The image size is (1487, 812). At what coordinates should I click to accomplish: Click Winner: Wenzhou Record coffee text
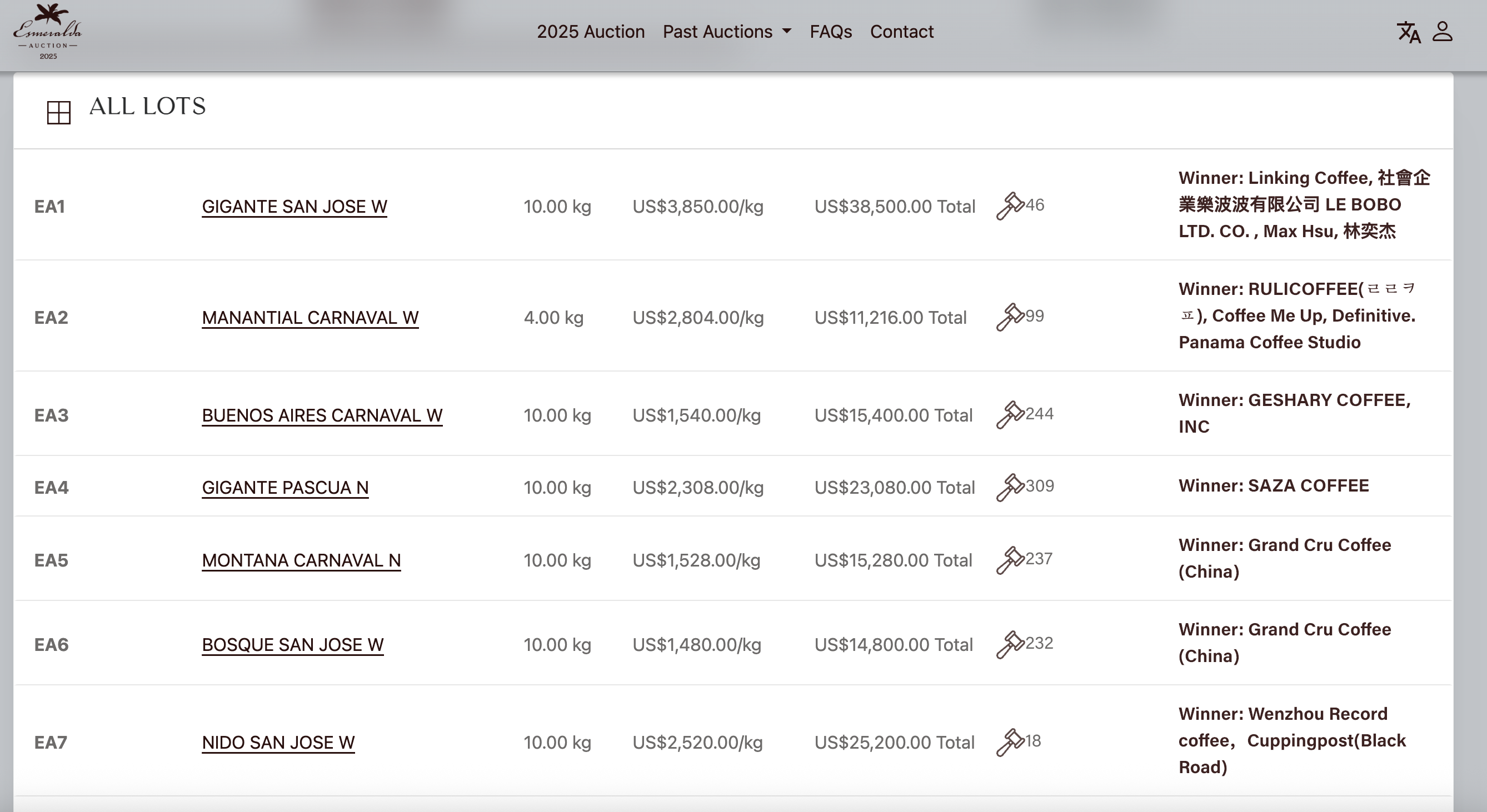[1293, 740]
